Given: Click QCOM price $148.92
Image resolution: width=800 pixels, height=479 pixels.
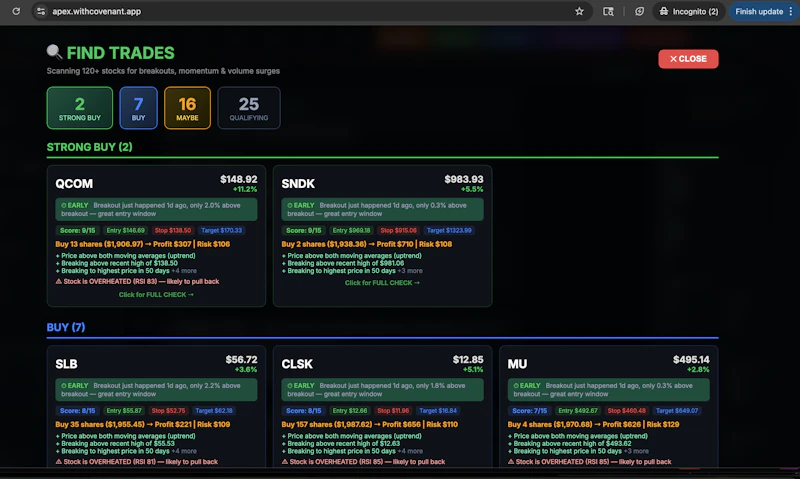Looking at the screenshot, I should 238,179.
